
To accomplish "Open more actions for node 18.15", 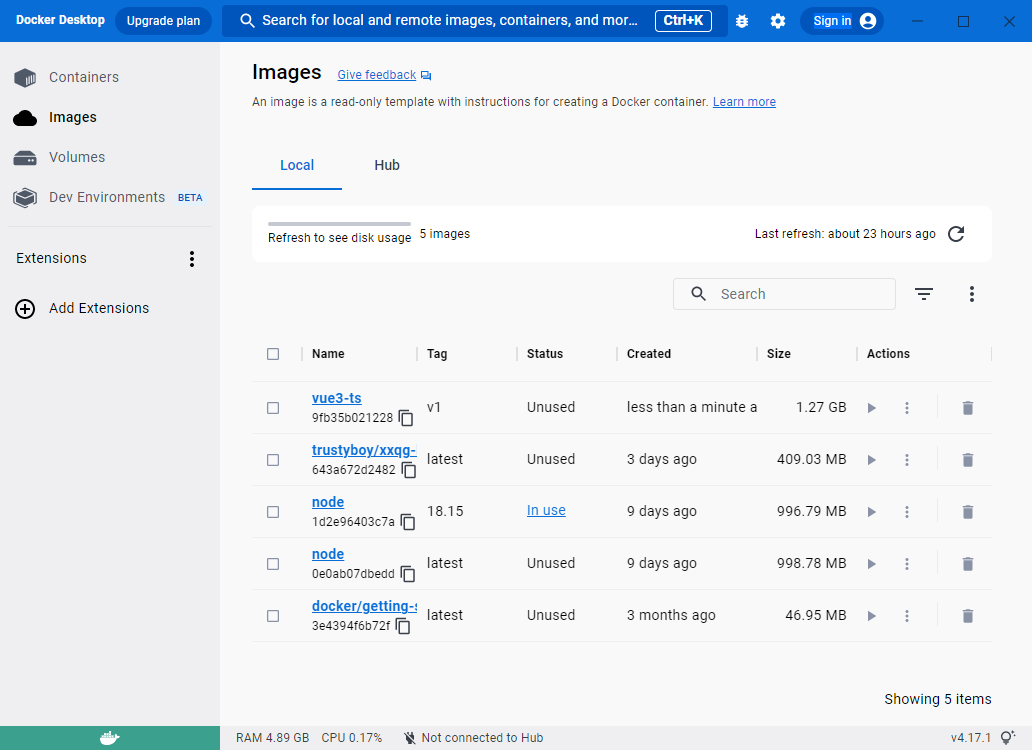I will click(x=906, y=512).
